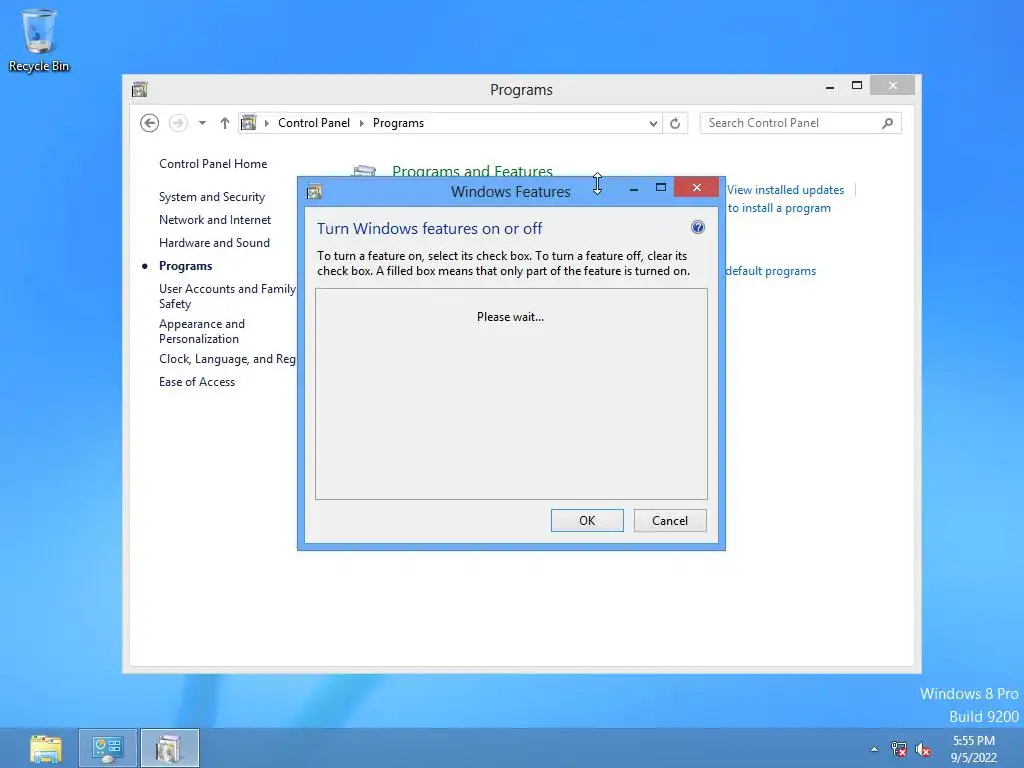Click the network tray icon

899,749
